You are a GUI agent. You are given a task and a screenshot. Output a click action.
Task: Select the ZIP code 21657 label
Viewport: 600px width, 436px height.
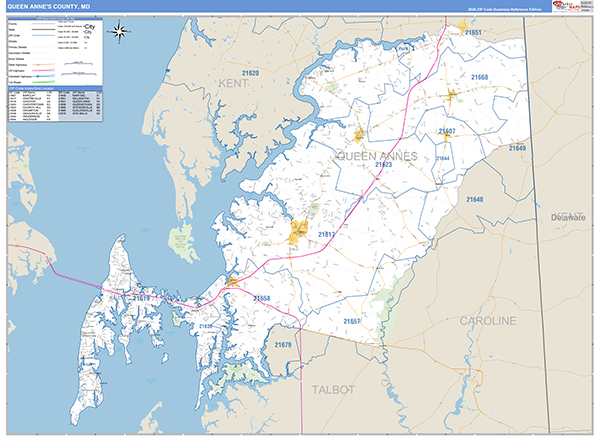tap(352, 321)
